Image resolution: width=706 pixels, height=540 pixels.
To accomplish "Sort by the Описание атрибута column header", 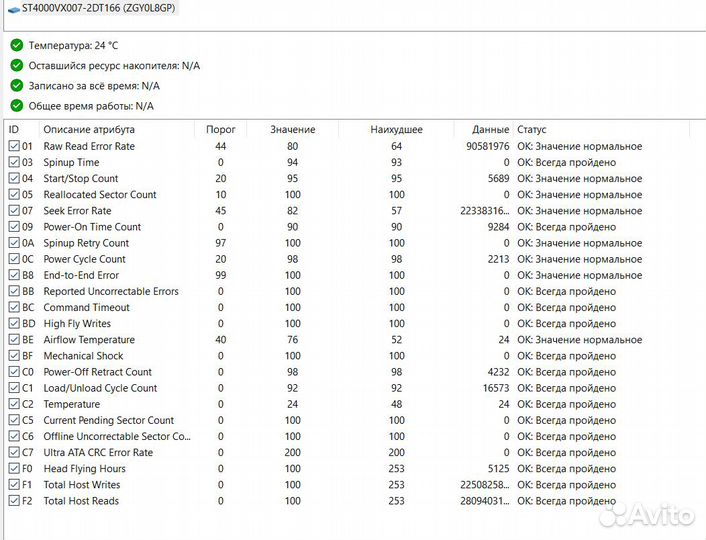I will [88, 130].
